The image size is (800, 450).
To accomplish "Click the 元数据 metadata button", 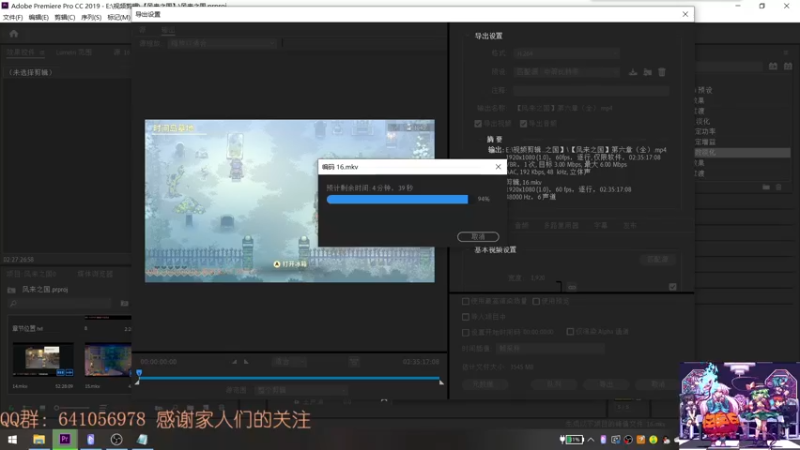I will tap(483, 384).
